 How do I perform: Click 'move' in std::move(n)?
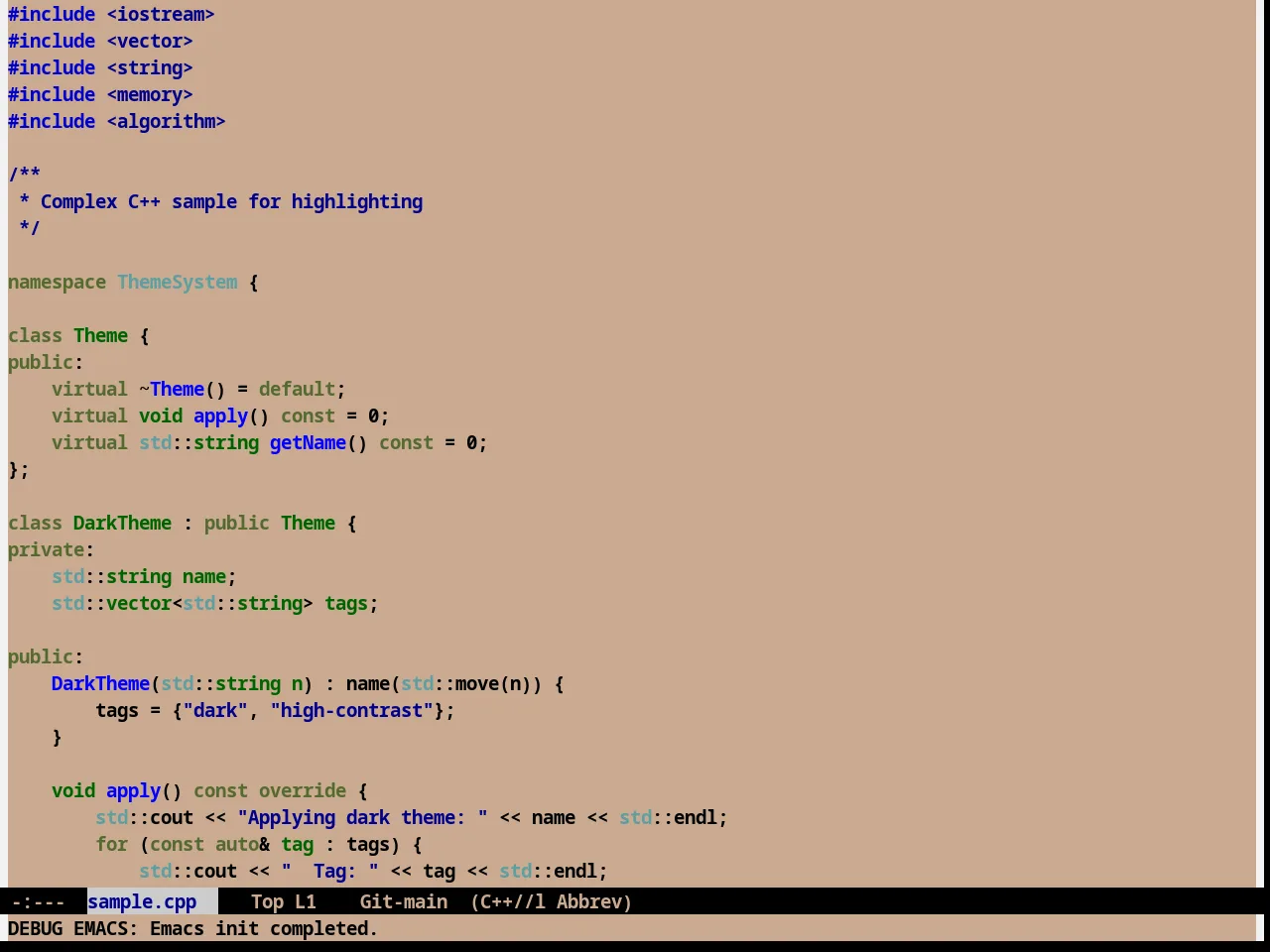pyautogui.click(x=477, y=683)
